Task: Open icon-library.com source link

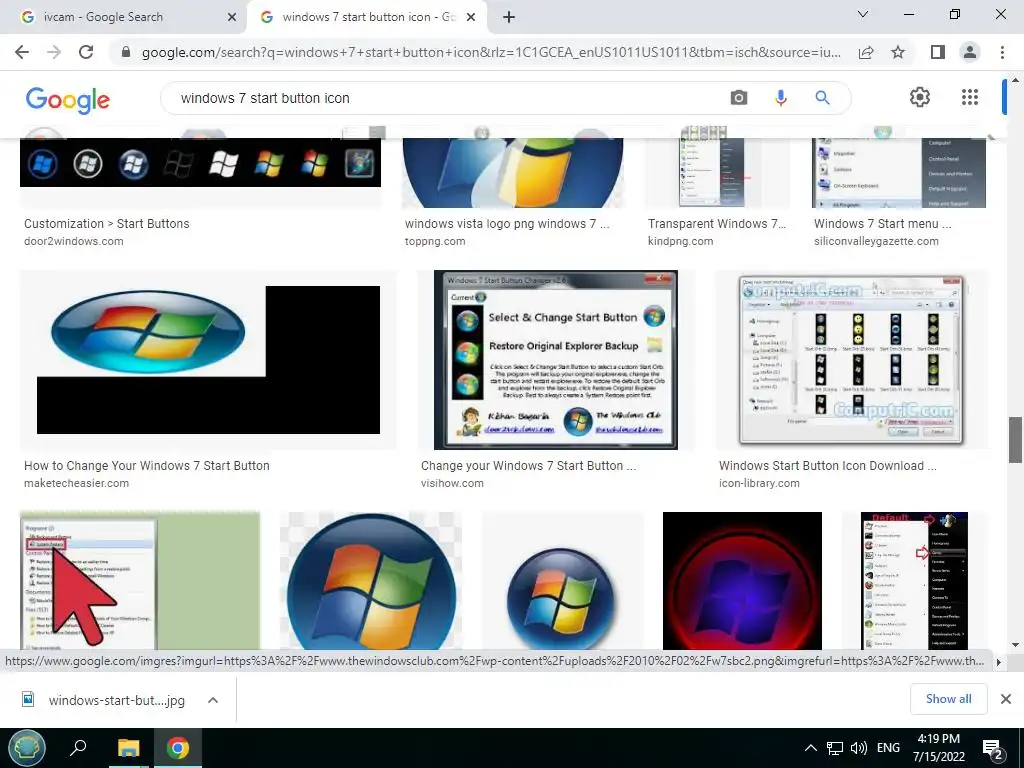Action: [x=760, y=483]
